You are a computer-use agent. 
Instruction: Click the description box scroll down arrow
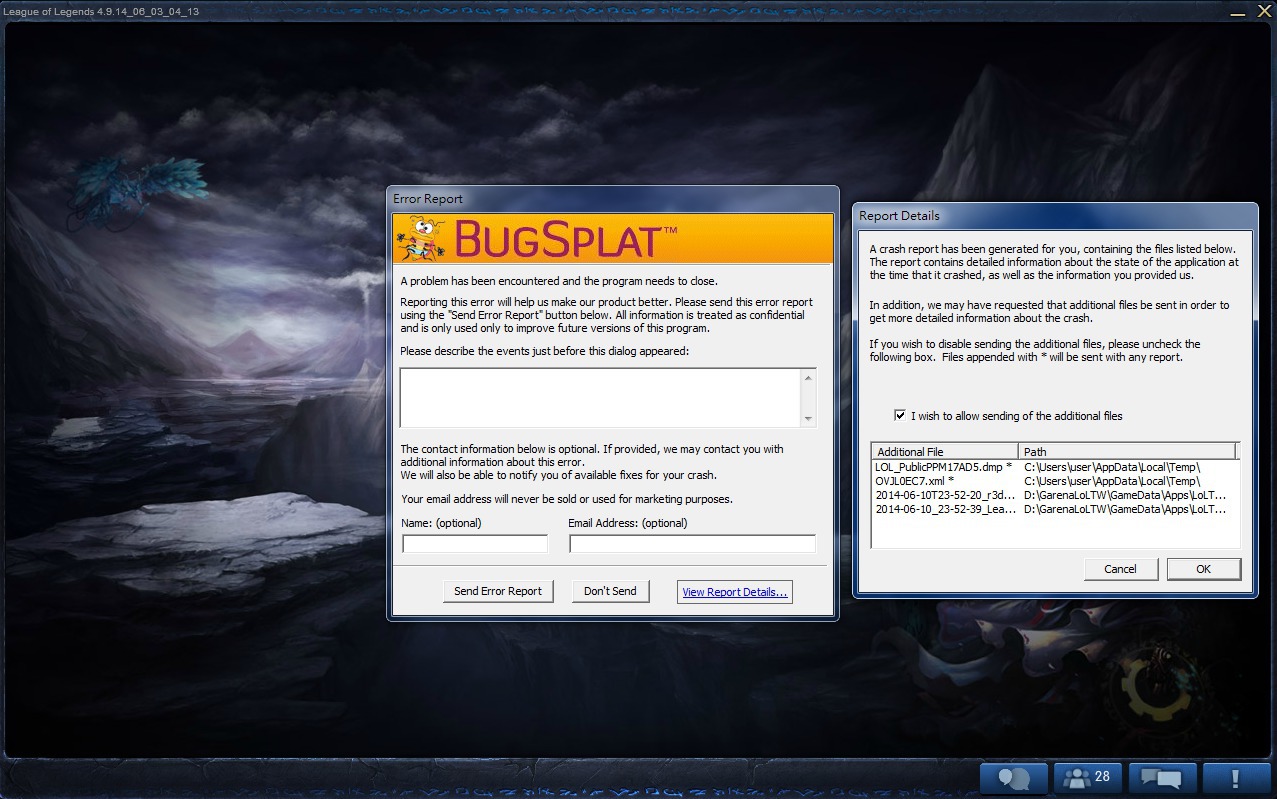coord(809,418)
